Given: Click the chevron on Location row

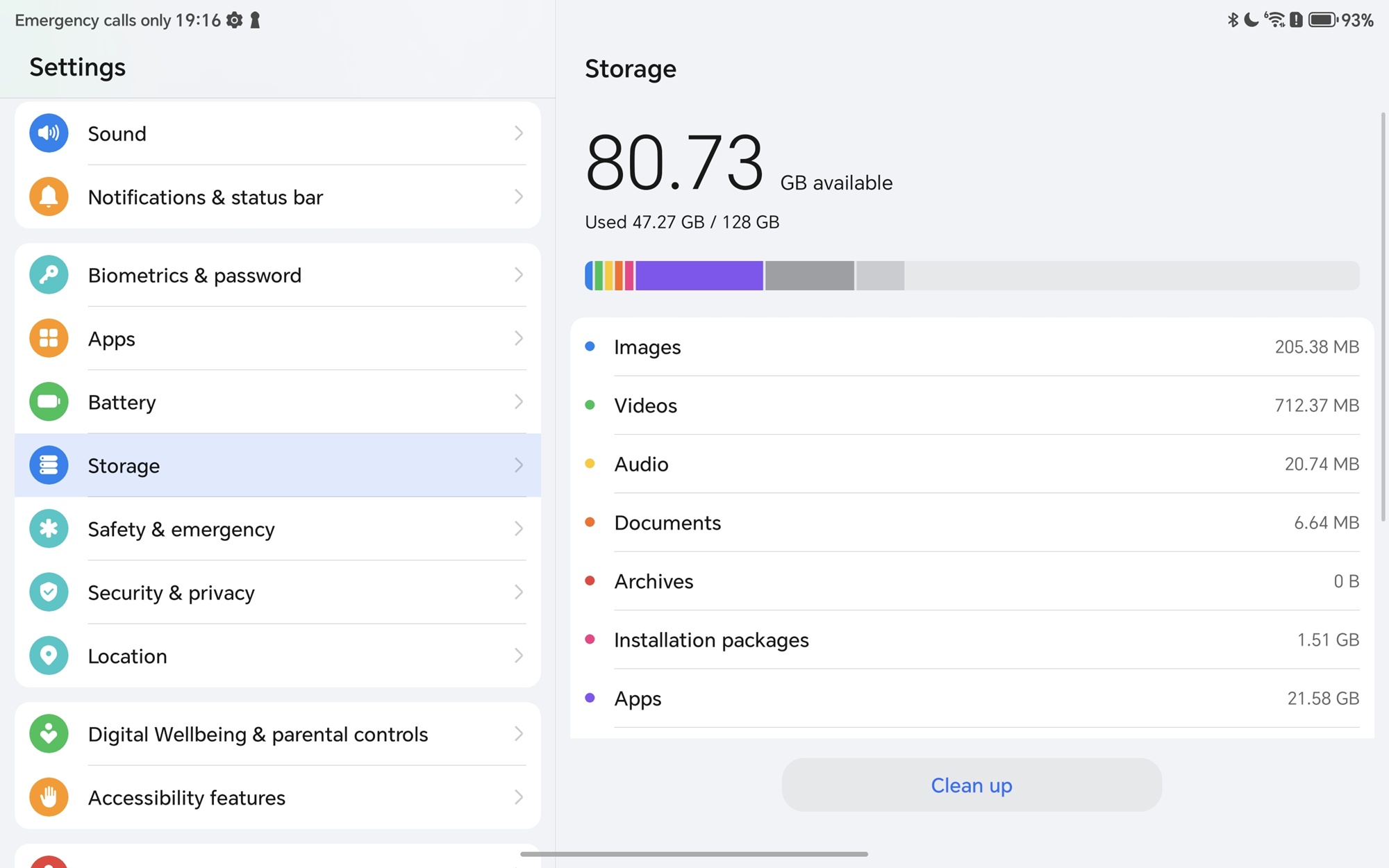Looking at the screenshot, I should (x=518, y=656).
